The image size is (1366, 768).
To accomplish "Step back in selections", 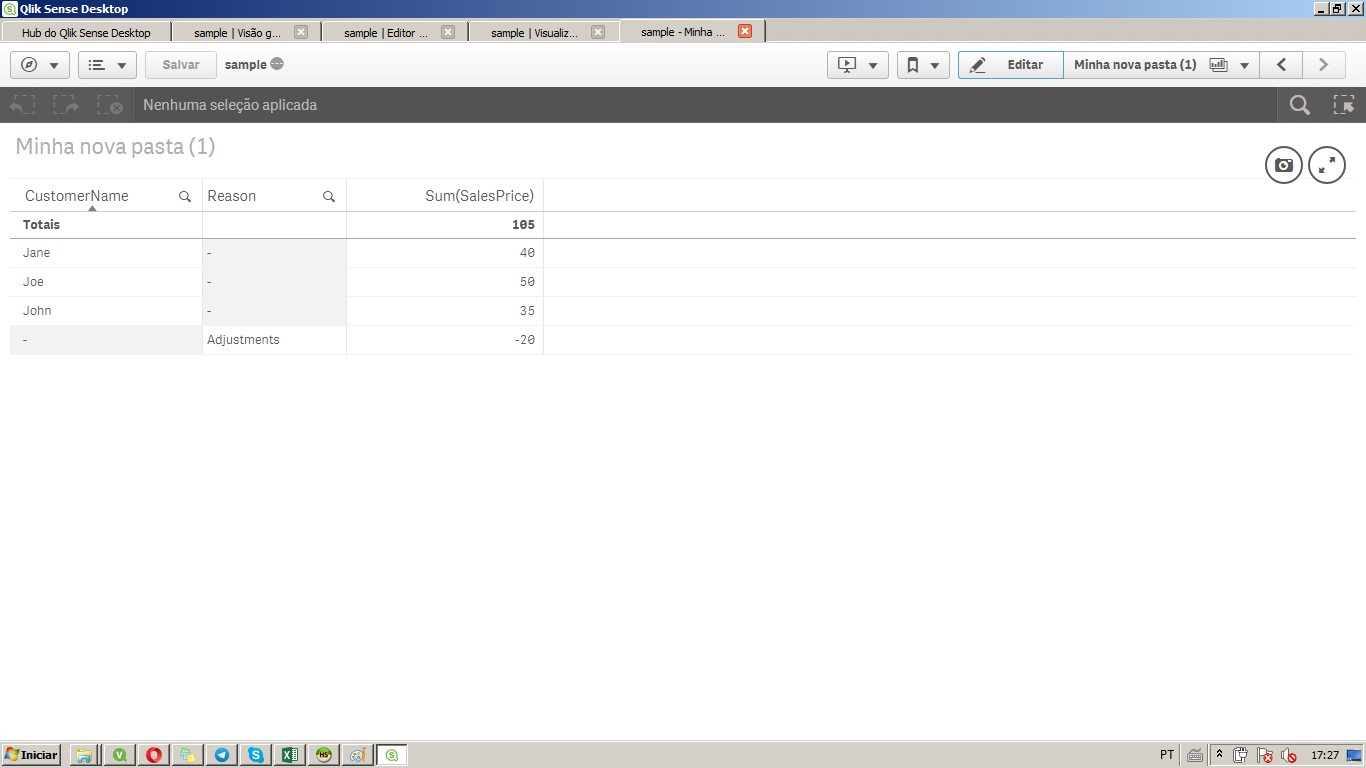I will [22, 105].
